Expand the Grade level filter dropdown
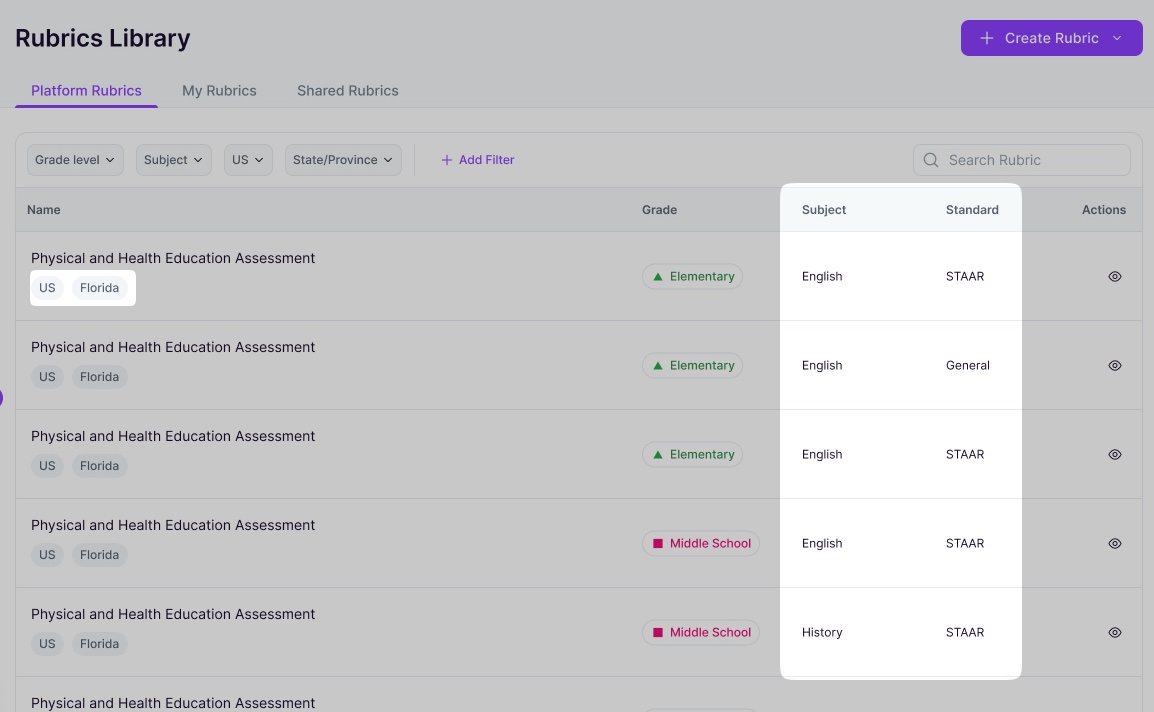This screenshot has height=712, width=1154. 75,160
